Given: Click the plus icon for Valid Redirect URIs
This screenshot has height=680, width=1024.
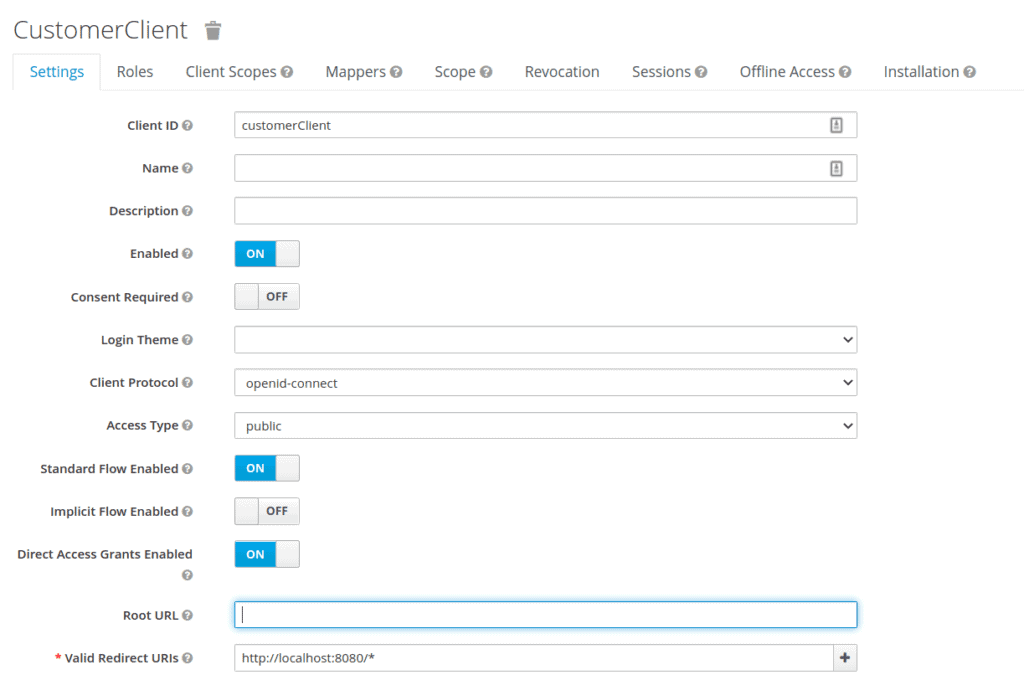Looking at the screenshot, I should (845, 658).
